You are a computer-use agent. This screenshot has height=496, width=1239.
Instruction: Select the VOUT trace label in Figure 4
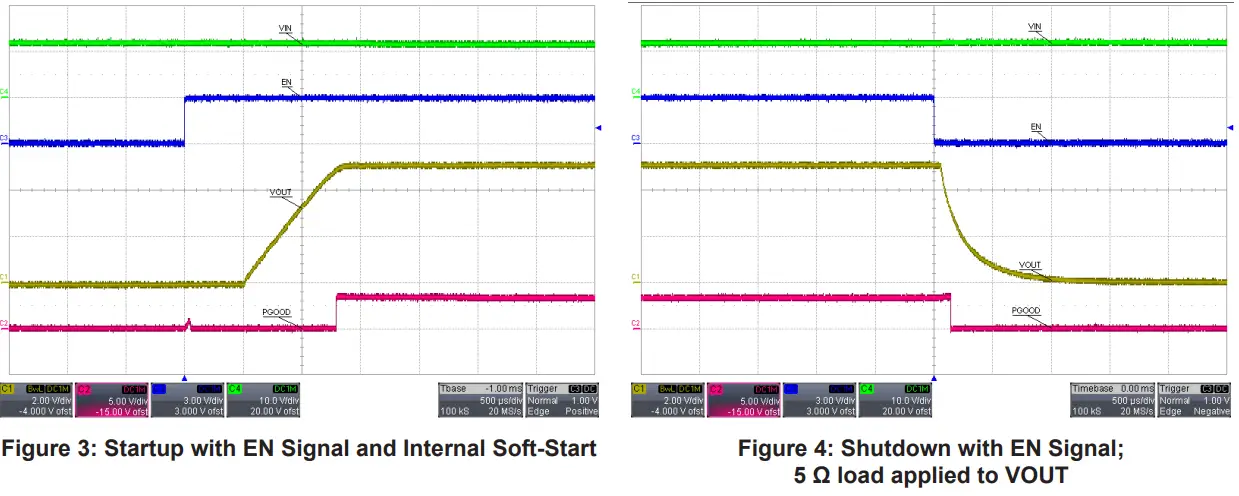1030,265
